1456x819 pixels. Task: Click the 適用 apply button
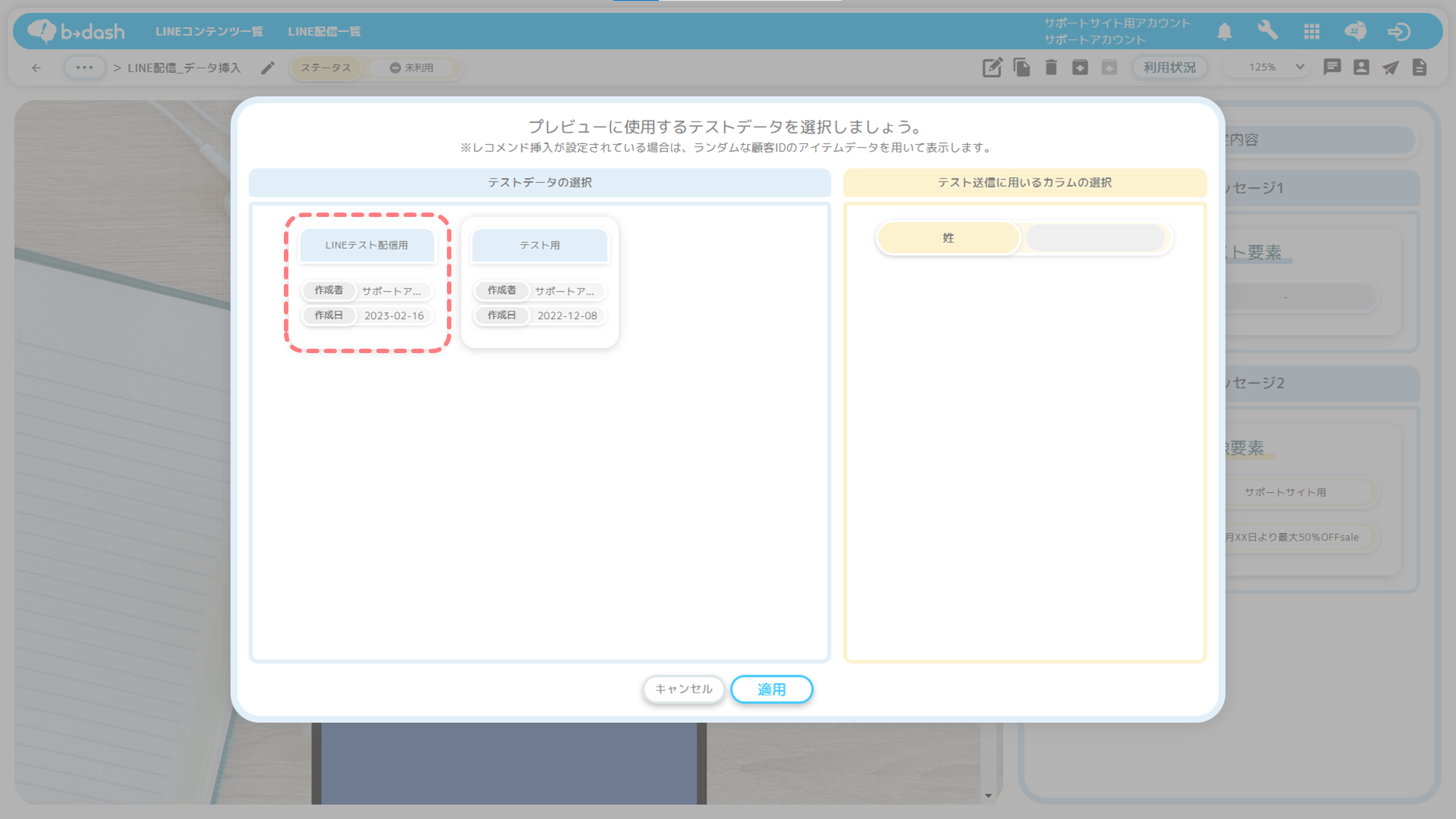771,689
